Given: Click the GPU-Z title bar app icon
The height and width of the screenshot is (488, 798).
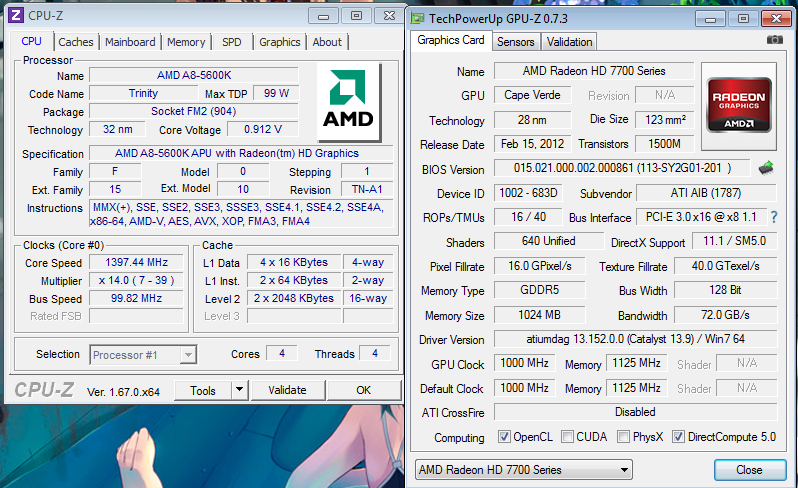Looking at the screenshot, I should (418, 19).
